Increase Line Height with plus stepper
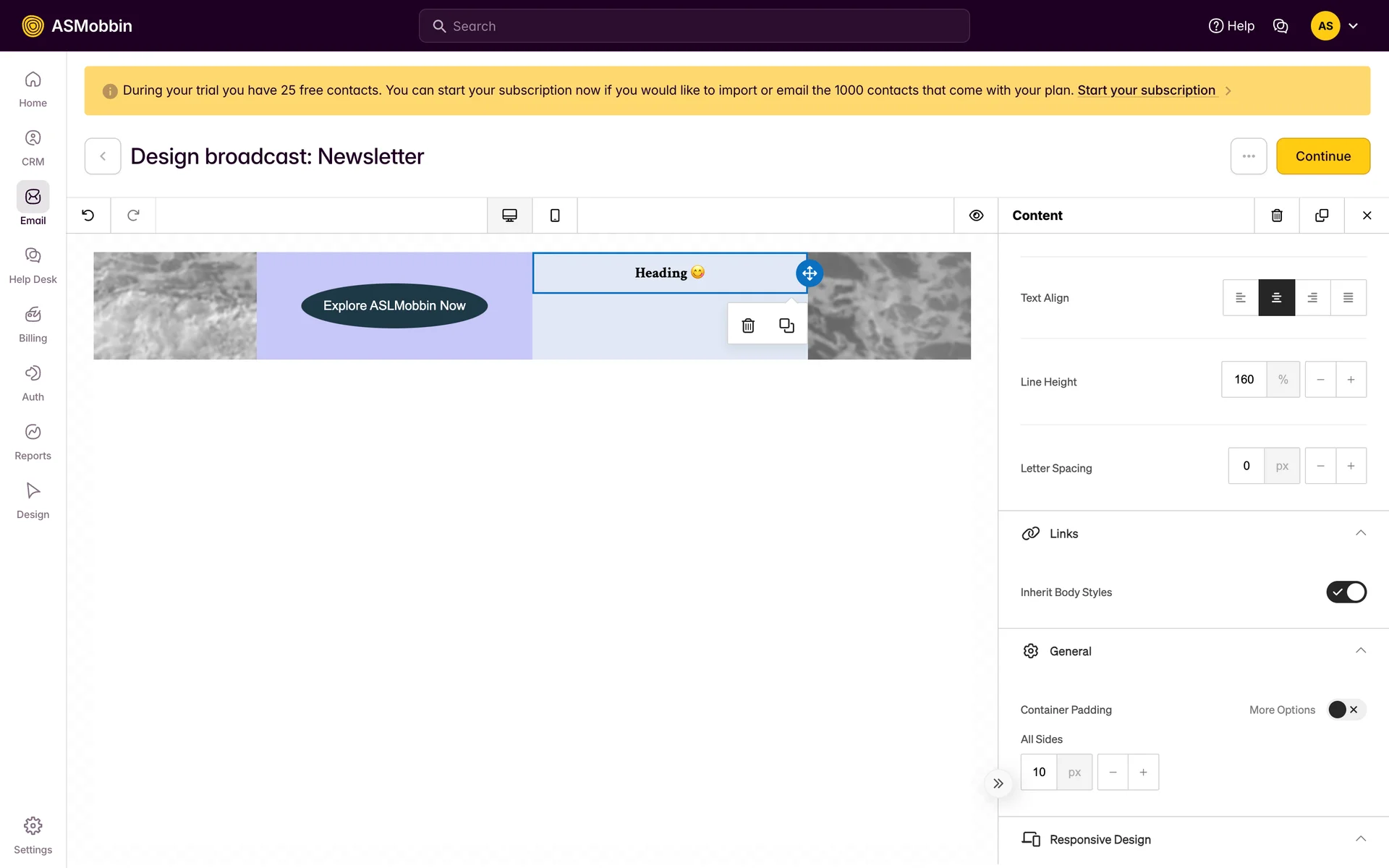1389x868 pixels. coord(1351,380)
